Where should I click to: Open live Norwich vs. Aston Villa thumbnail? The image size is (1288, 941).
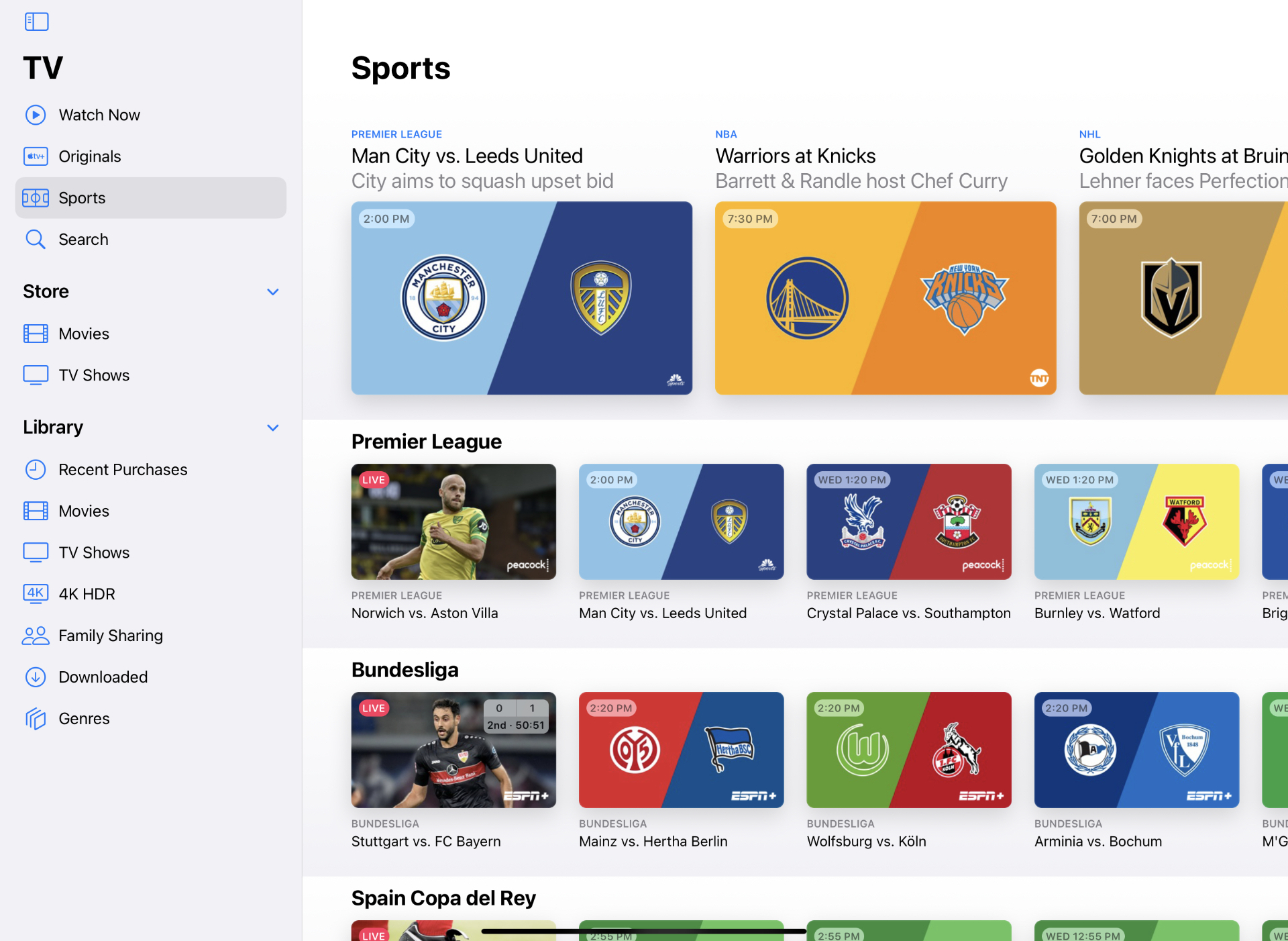(453, 522)
